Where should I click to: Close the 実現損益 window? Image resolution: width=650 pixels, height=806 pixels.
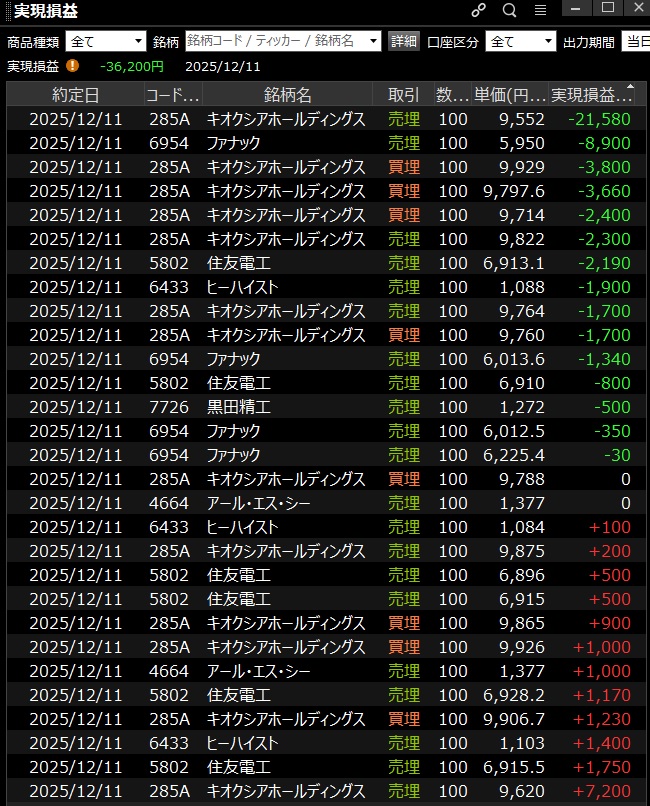[x=635, y=8]
